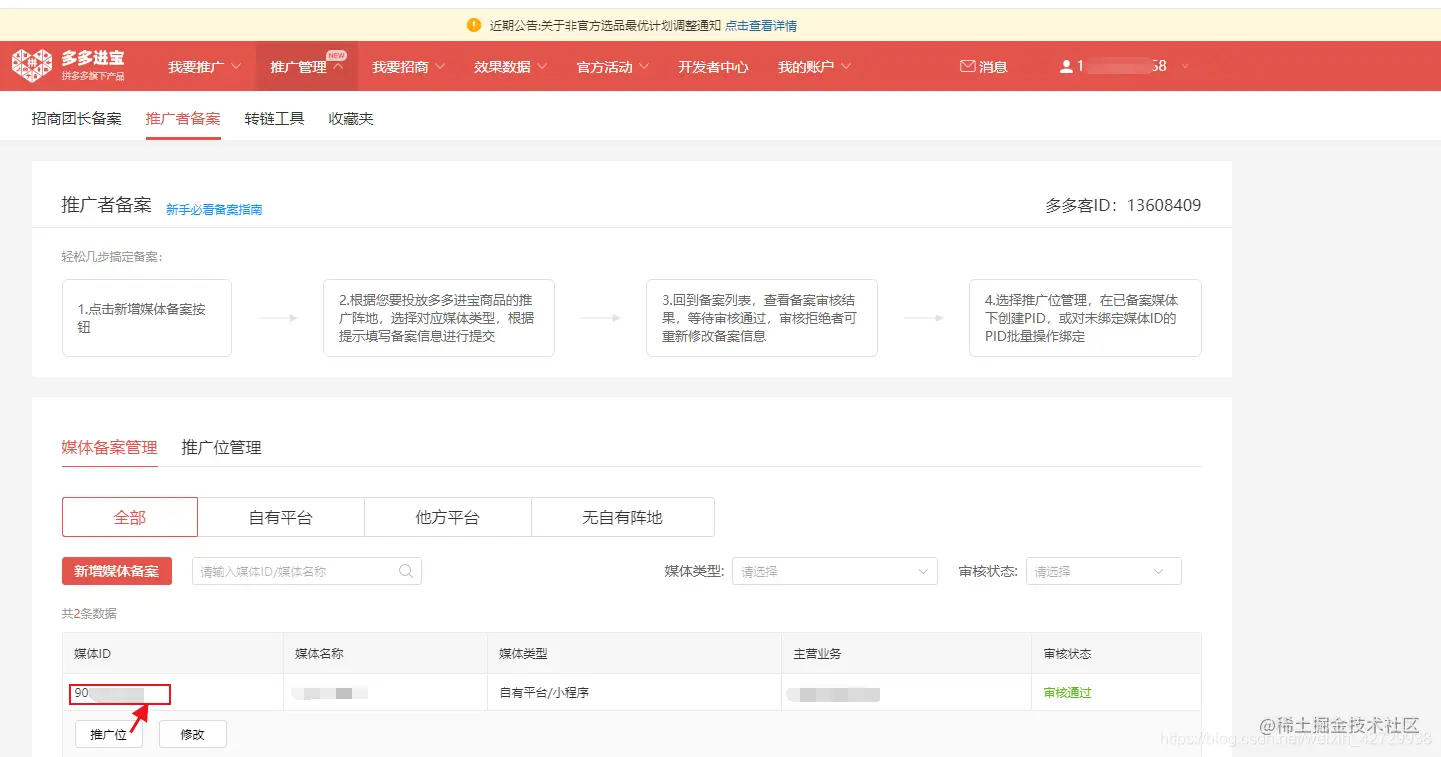The height and width of the screenshot is (757, 1441).
Task: Open the account dropdown arrow beside username
Action: [x=1185, y=67]
